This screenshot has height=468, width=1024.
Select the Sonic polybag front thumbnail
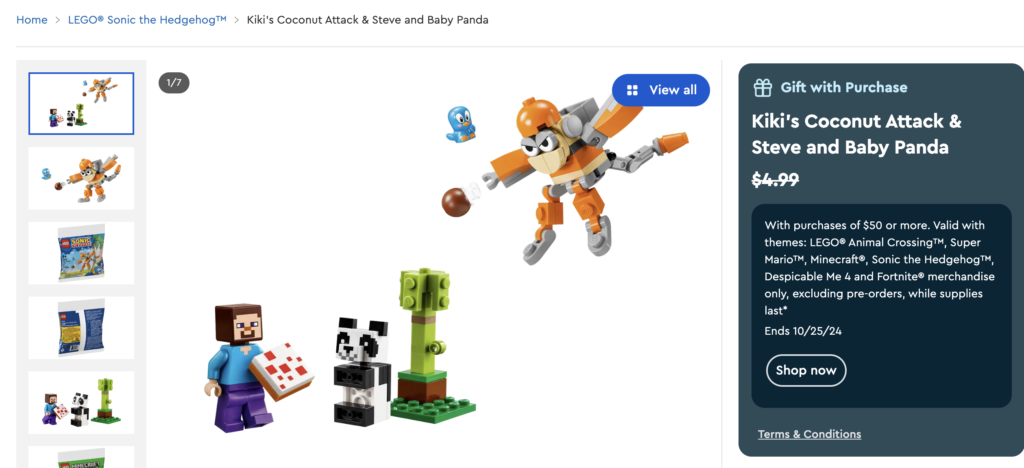click(81, 253)
